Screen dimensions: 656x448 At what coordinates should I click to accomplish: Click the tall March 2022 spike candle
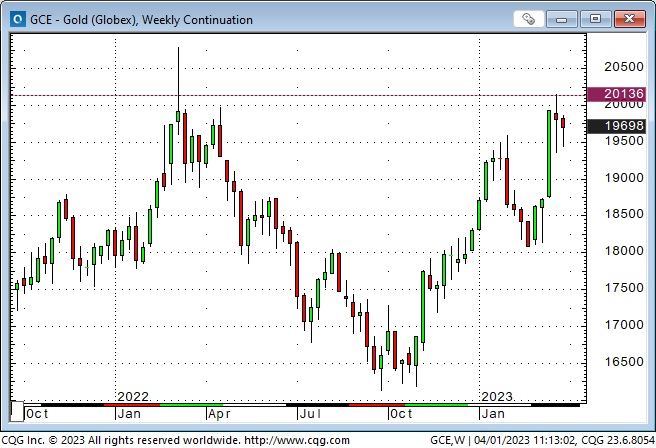coord(178,91)
